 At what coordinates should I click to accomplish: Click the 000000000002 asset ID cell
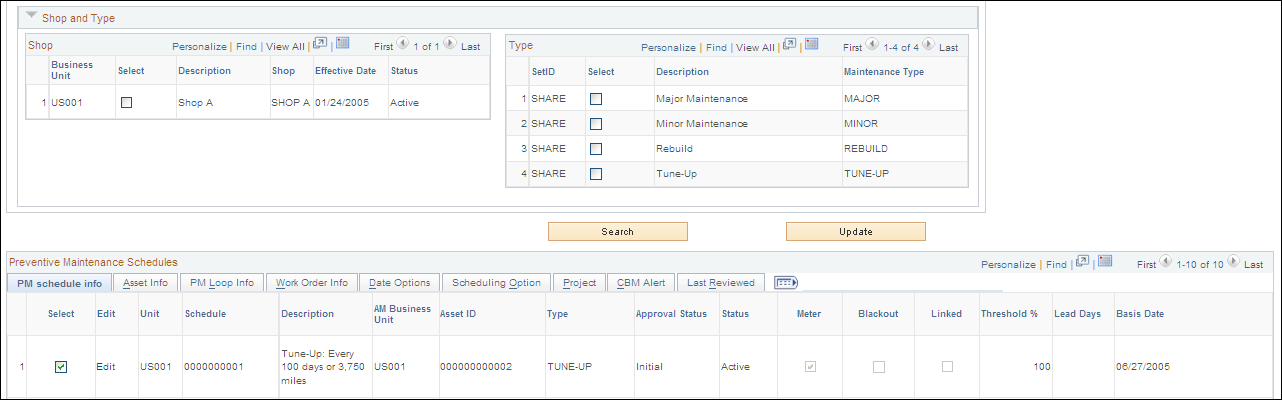pyautogui.click(x=476, y=367)
